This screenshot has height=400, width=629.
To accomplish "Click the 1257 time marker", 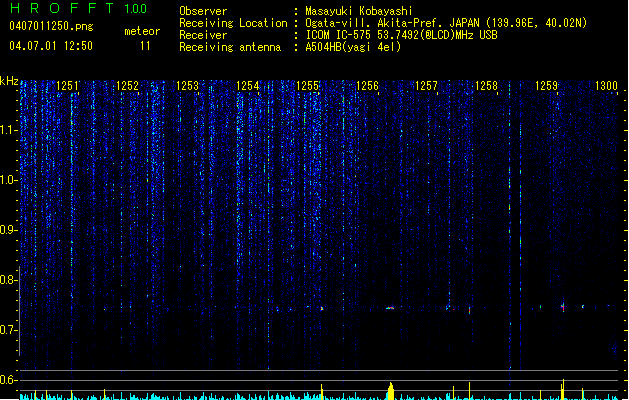I will pyautogui.click(x=426, y=86).
